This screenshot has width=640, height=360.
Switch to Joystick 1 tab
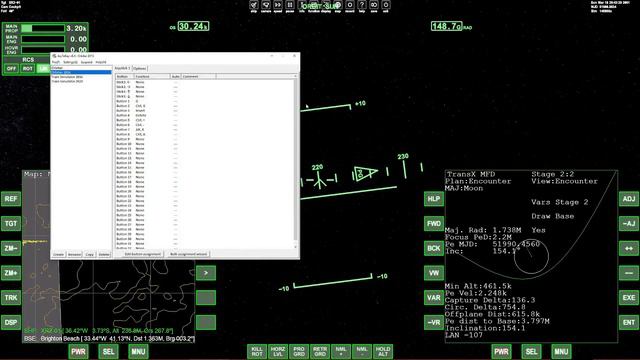click(x=122, y=68)
